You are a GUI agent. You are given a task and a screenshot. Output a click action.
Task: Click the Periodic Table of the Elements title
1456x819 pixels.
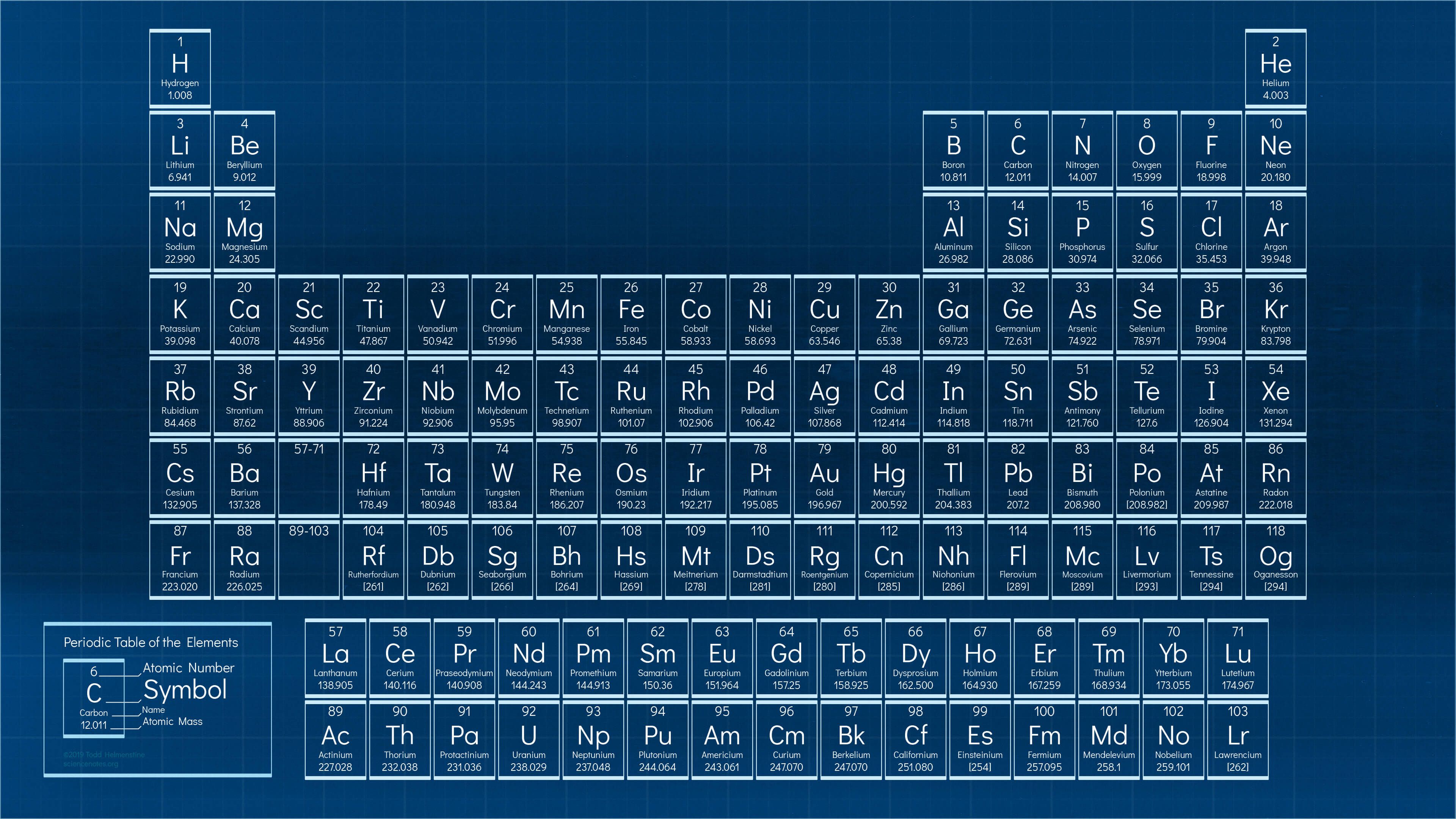(151, 643)
